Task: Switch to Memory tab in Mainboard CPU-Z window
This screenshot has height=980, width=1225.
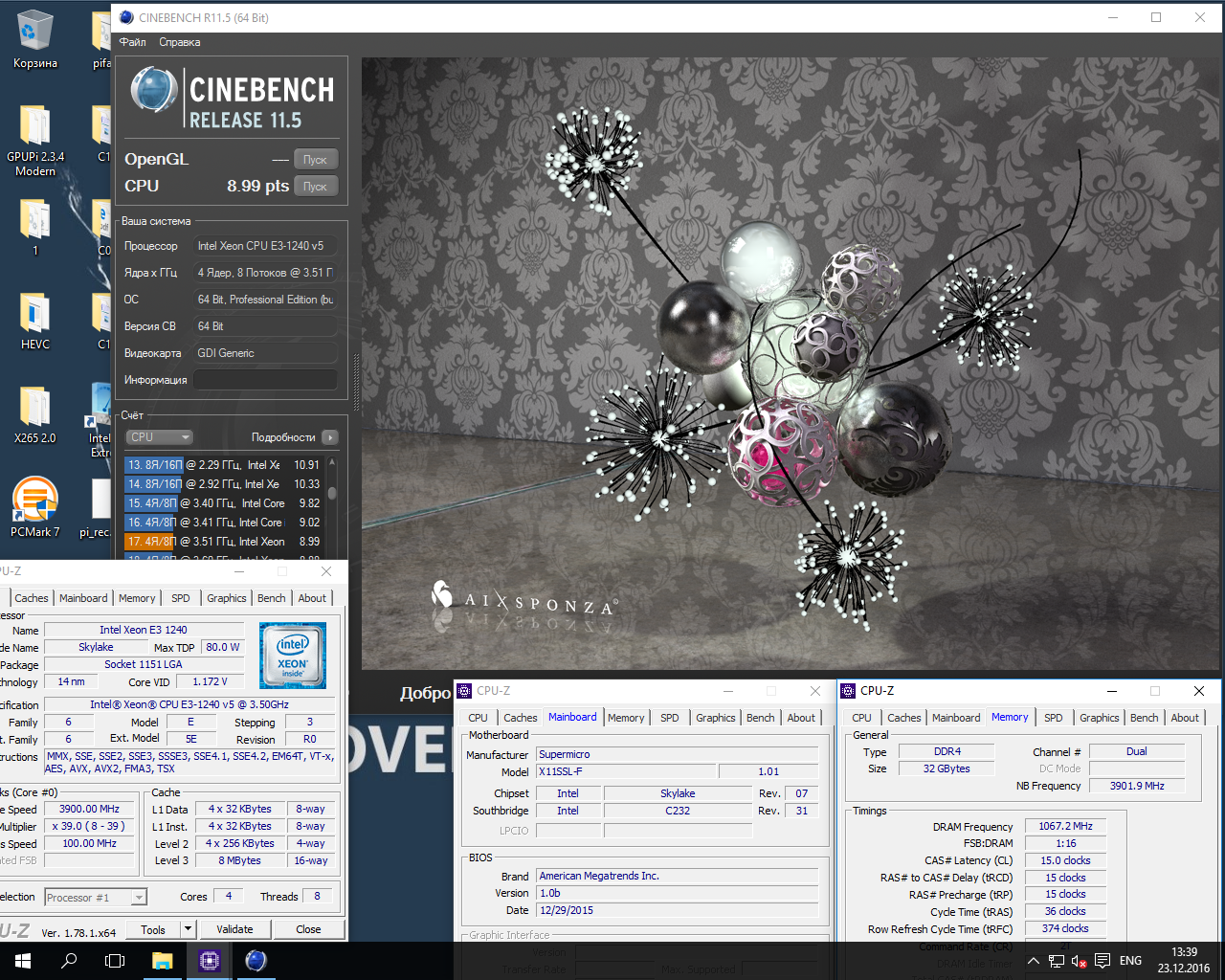Action: point(626,718)
